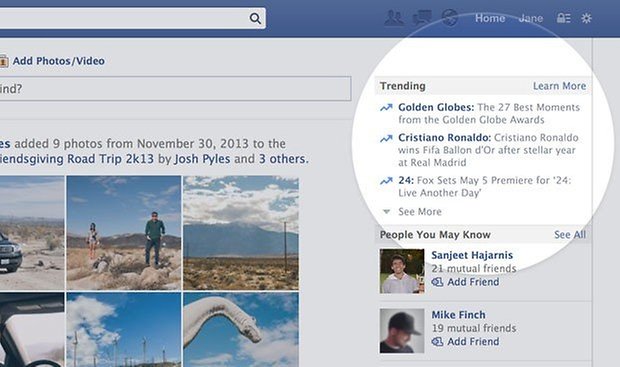Click the trending arrow icon beside Cristiano Ronaldo
This screenshot has height=367, width=620.
coord(386,138)
